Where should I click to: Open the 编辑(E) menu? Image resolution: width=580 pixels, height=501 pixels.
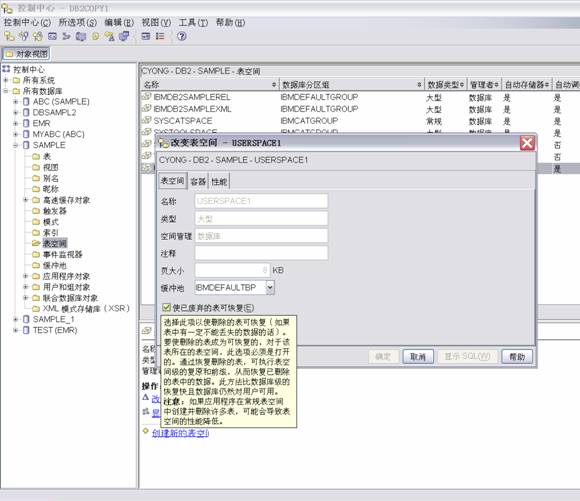click(x=119, y=23)
